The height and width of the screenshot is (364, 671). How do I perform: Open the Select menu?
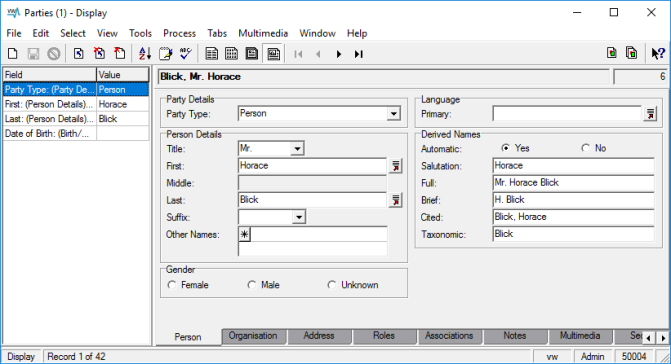73,33
